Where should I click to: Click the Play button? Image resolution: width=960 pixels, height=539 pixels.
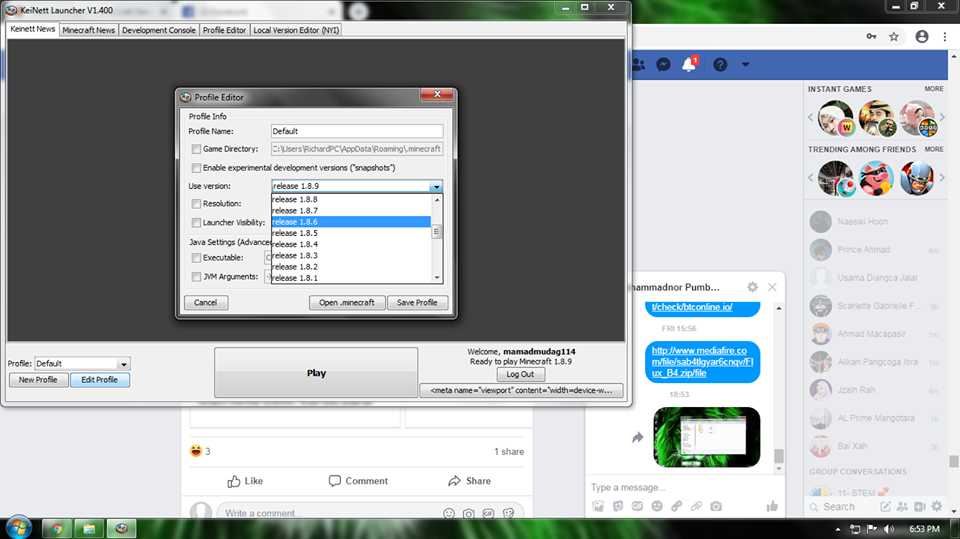[316, 372]
